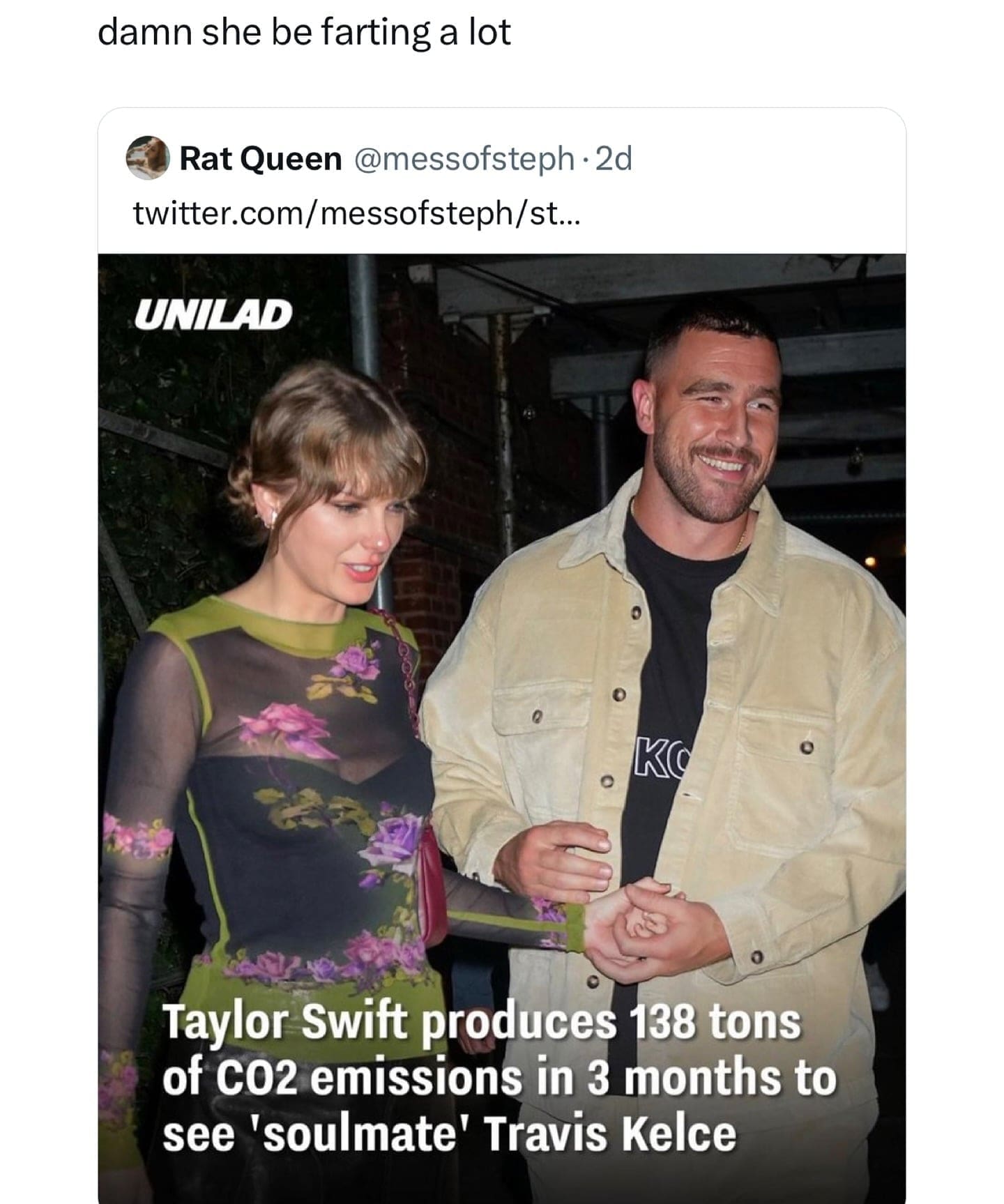
Task: Select the tweet text 'damn she be farting a lot'
Action: [x=304, y=32]
